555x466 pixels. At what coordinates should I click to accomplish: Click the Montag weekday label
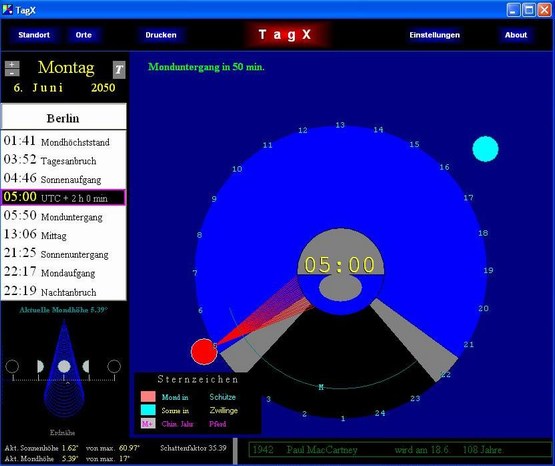[66, 67]
